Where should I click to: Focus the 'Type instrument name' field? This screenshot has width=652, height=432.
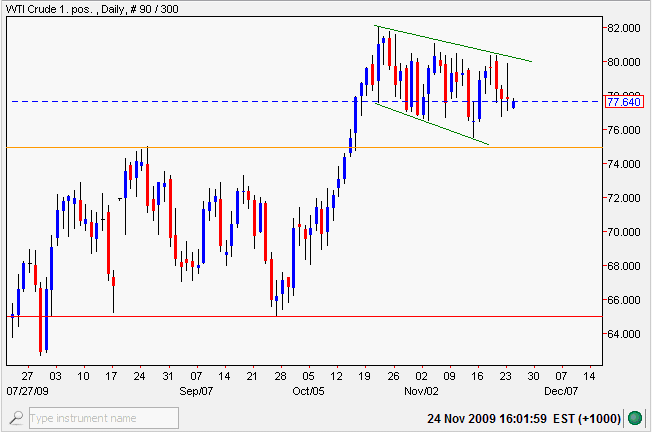point(104,418)
